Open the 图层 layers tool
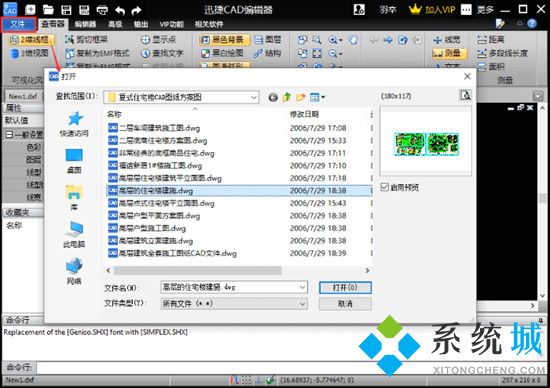Image resolution: width=550 pixels, height=388 pixels. point(267,40)
